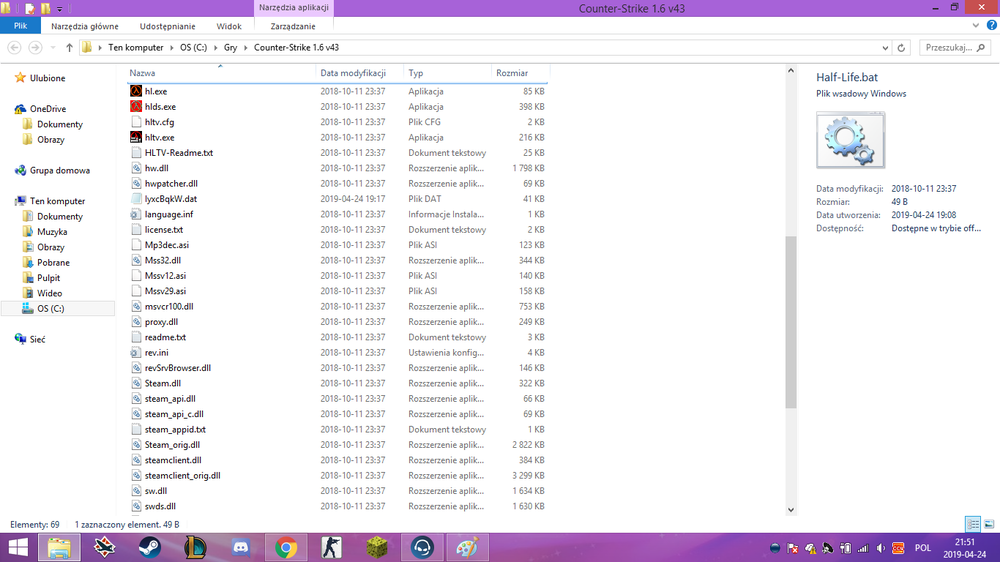Select the hltv.exe file icon
The height and width of the screenshot is (562, 1000).
coord(136,137)
